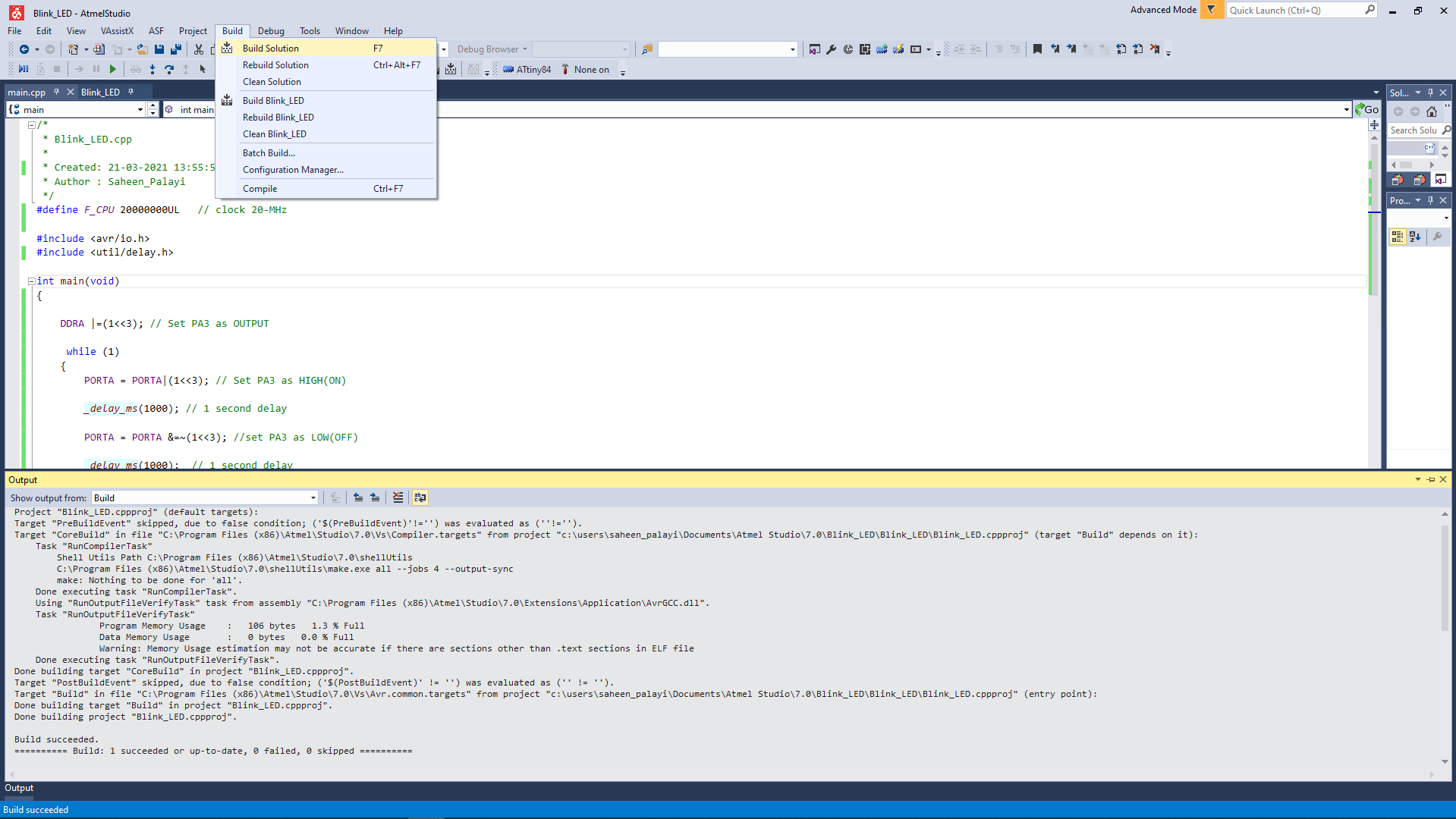
Task: Click the bottom Output tab
Action: (19, 788)
